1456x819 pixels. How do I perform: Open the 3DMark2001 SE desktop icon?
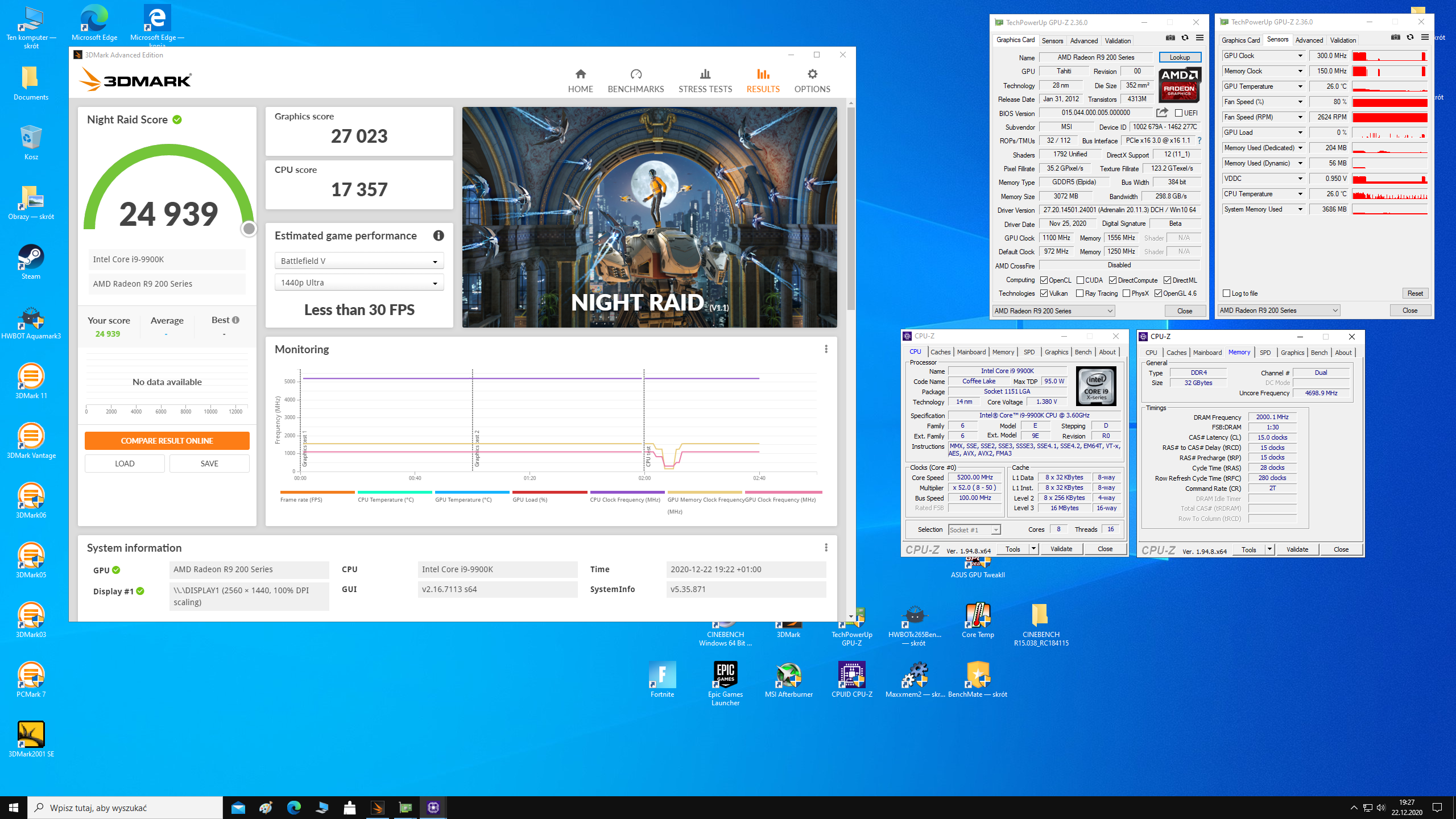31,739
